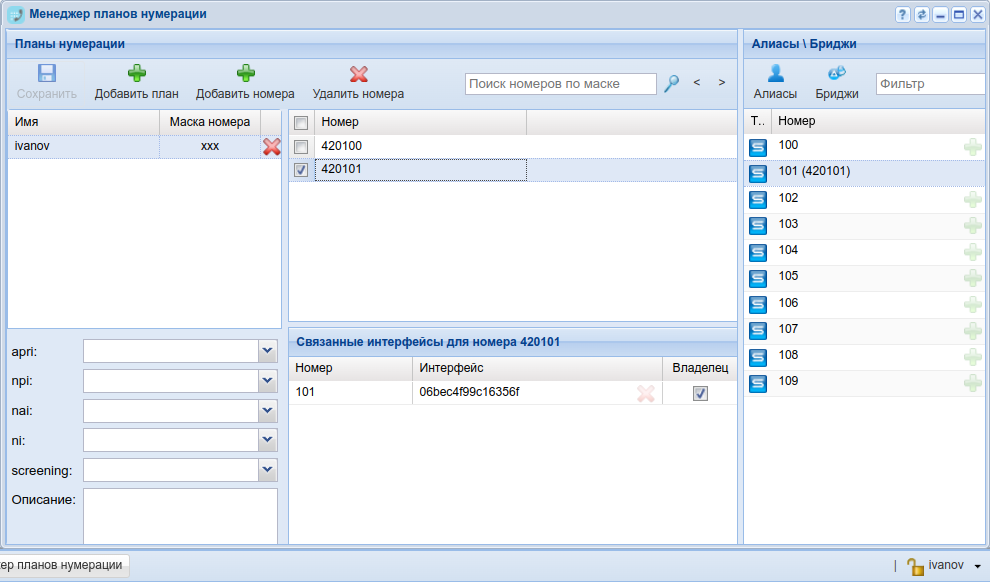Click the Добавить номера green plus

click(x=246, y=73)
